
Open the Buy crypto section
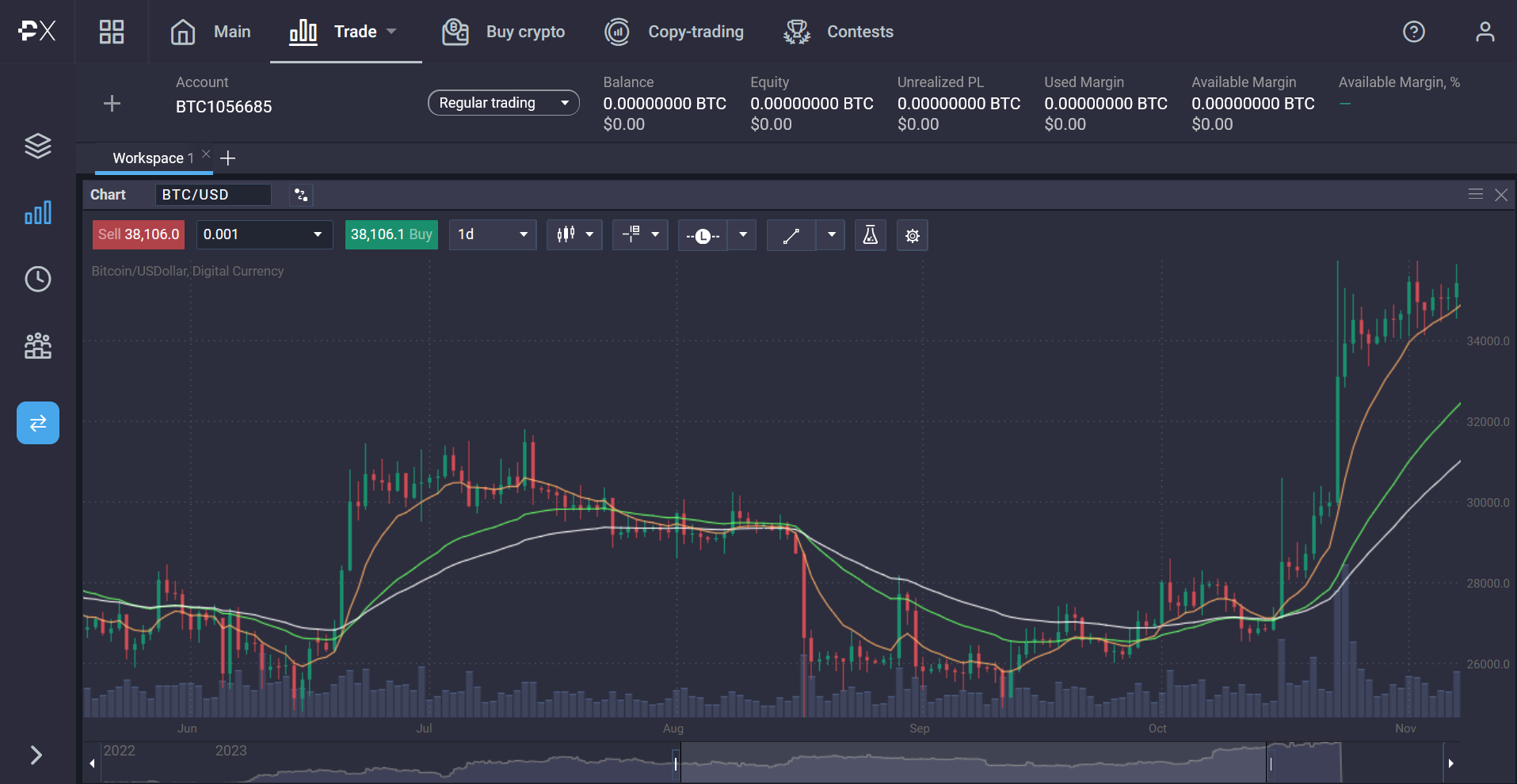(503, 32)
